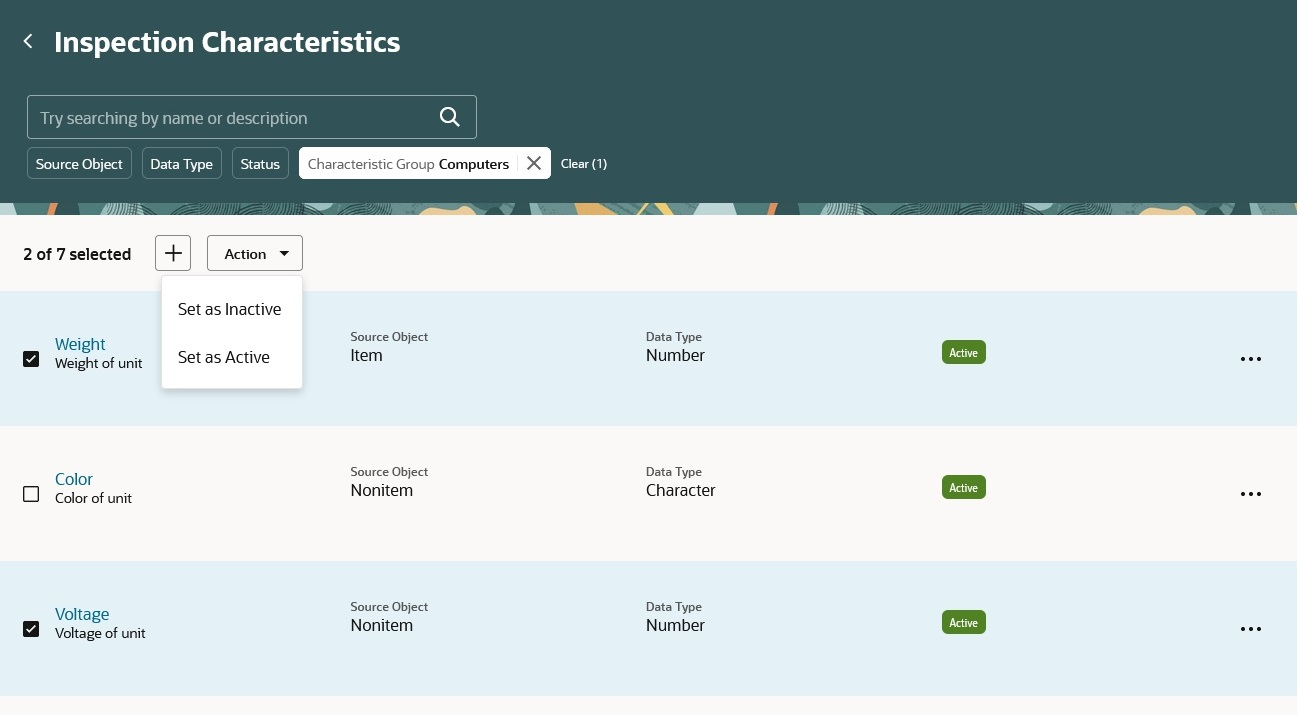1299x715 pixels.
Task: Select Set as Inactive
Action: click(230, 310)
